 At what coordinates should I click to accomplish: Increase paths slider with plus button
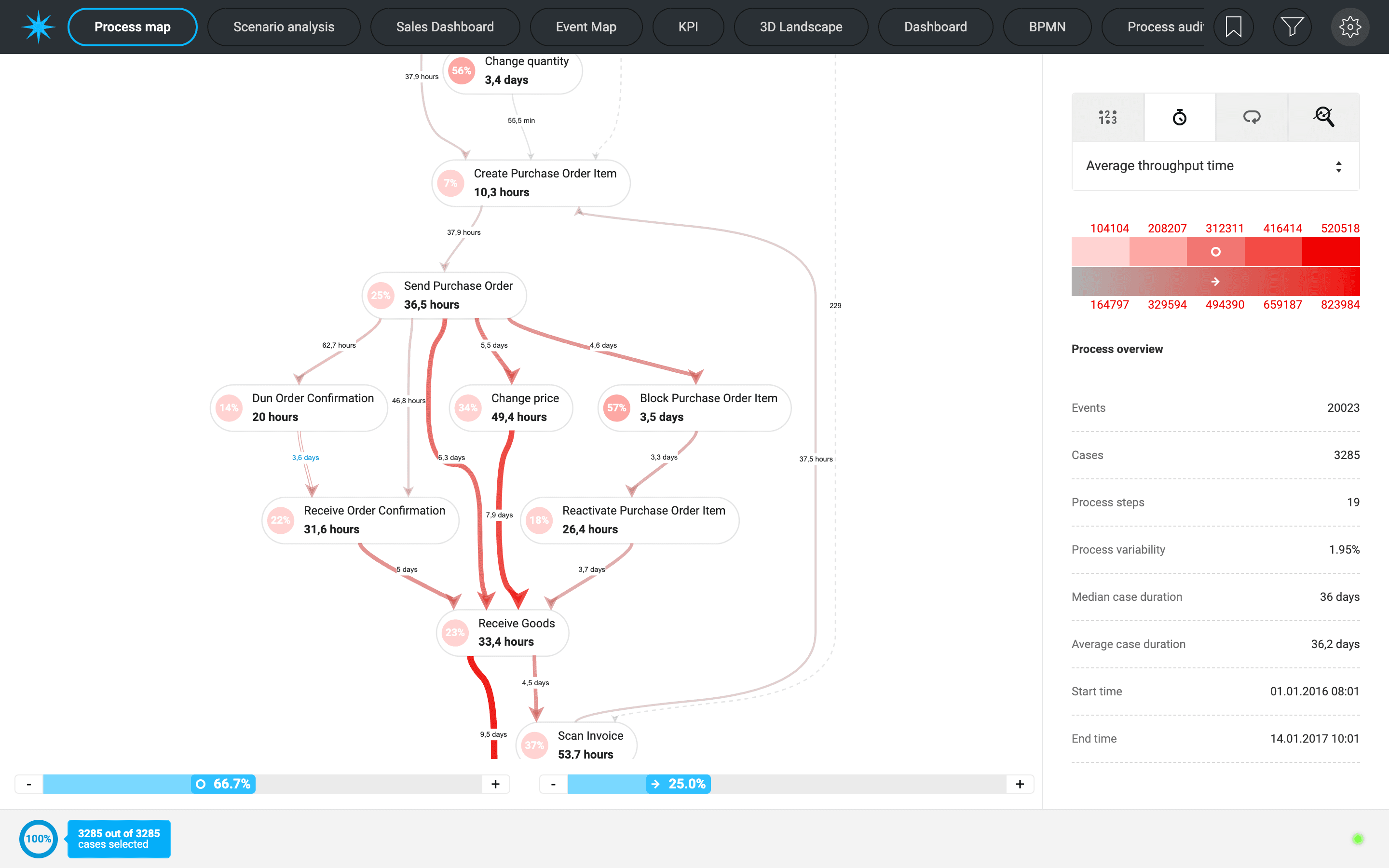click(1020, 784)
